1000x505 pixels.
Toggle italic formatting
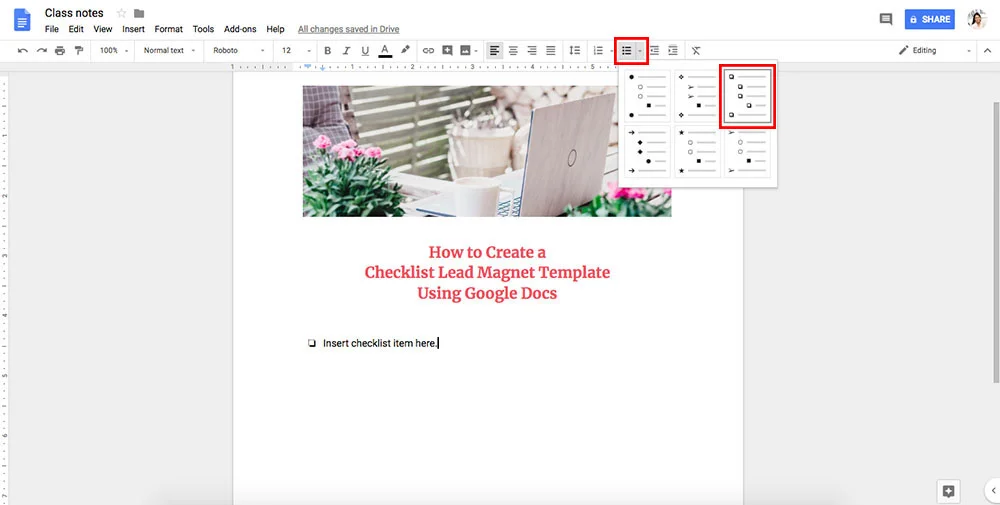pyautogui.click(x=346, y=50)
